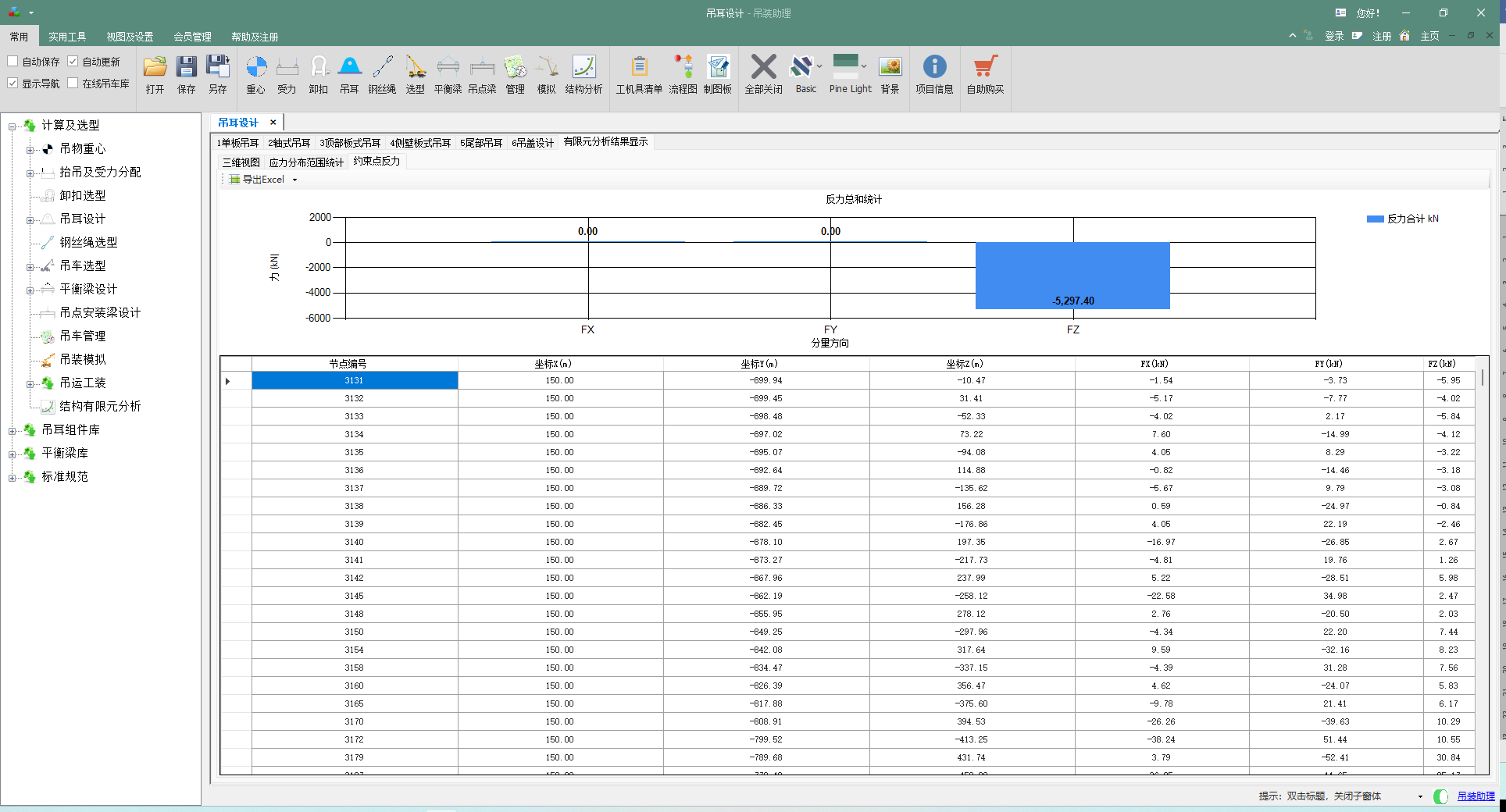Viewport: 1506px width, 812px height.
Task: Open the 受力 force distribution tool
Action: 287,75
